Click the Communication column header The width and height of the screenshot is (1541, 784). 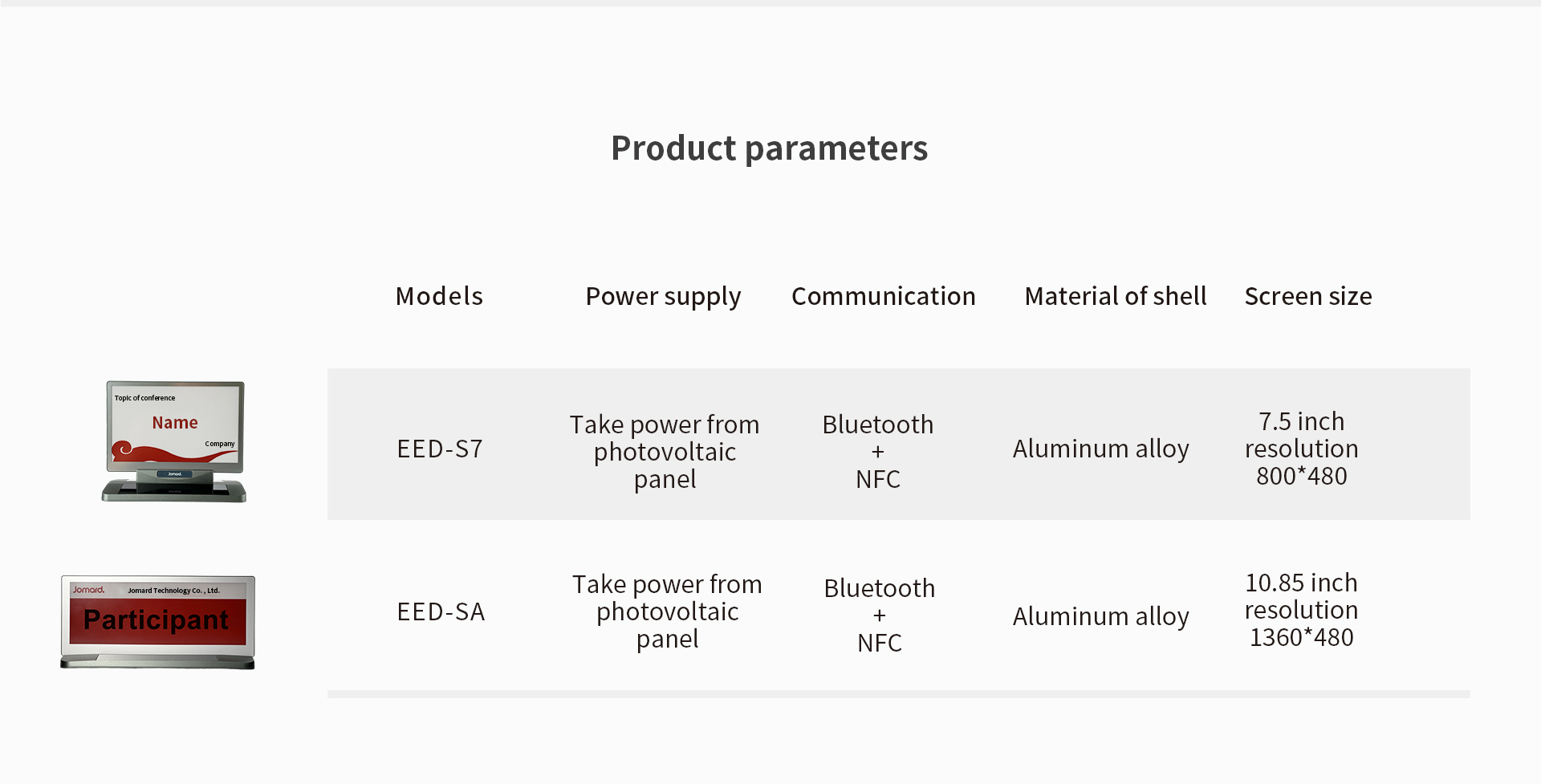click(883, 296)
